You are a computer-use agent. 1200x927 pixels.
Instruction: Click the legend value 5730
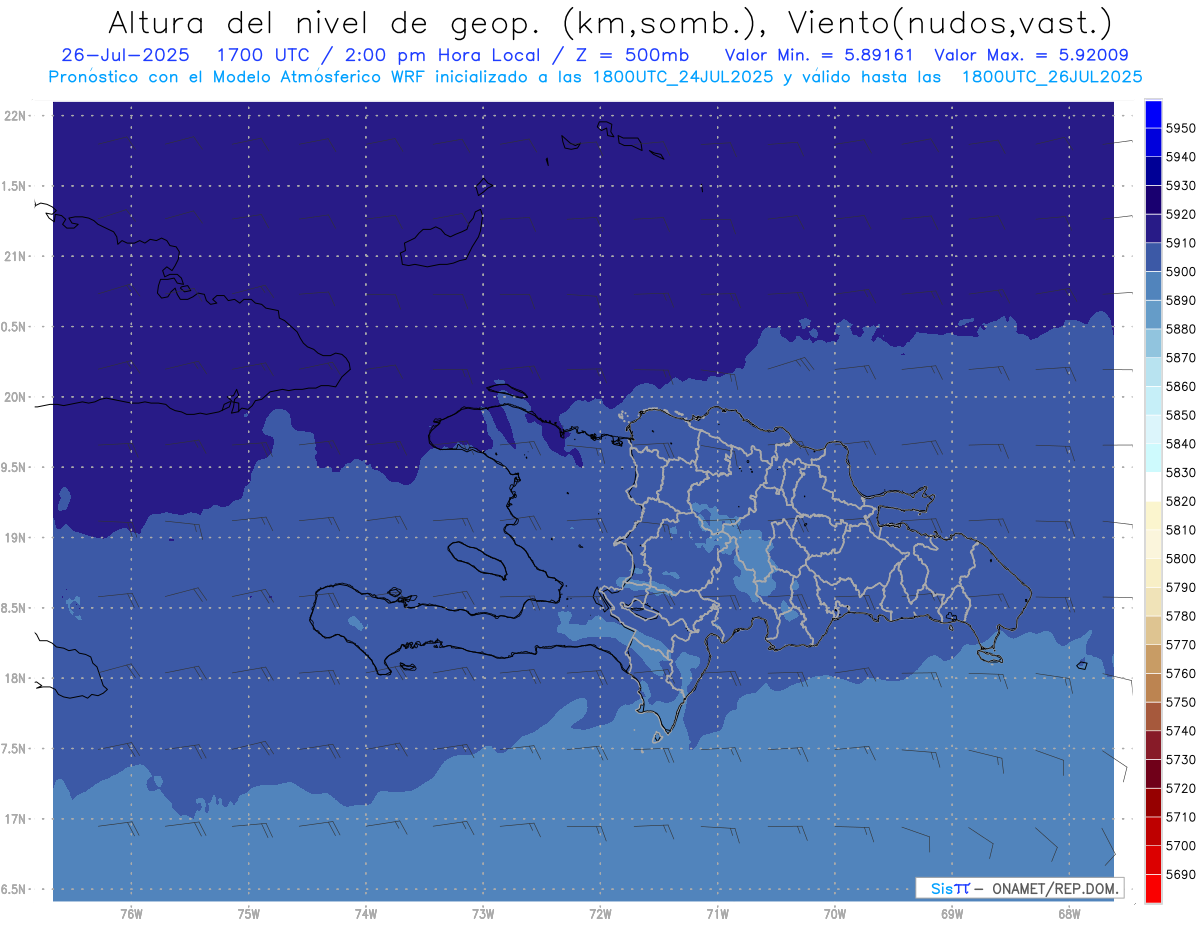pos(1180,760)
